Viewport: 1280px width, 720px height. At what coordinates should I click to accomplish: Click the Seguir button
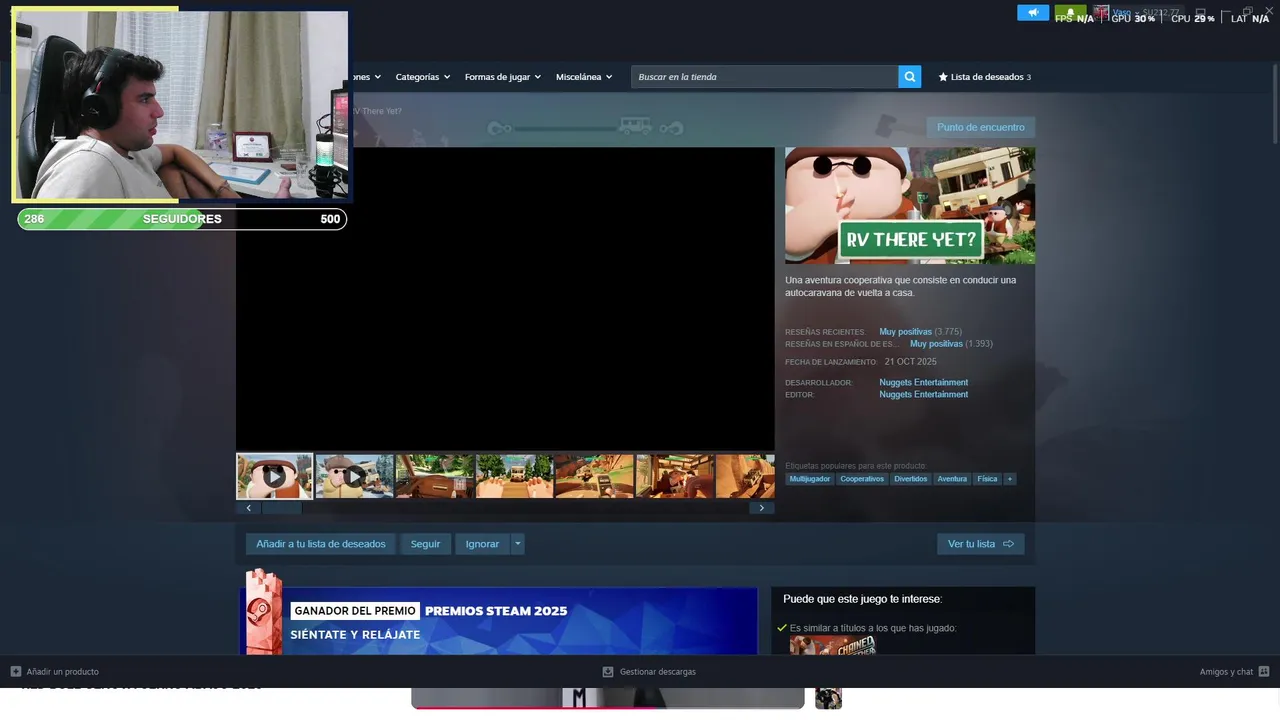coord(425,544)
